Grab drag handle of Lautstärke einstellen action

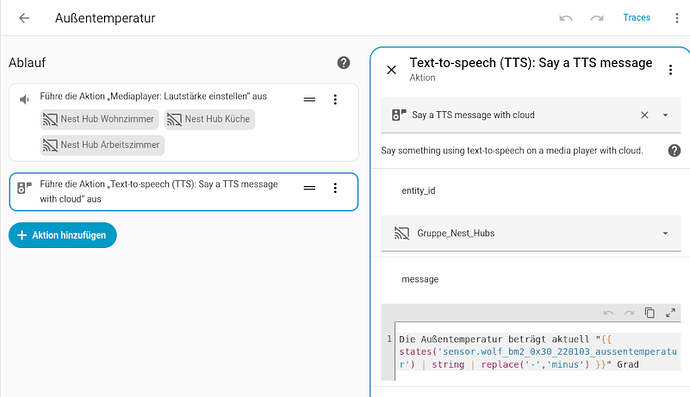(309, 100)
